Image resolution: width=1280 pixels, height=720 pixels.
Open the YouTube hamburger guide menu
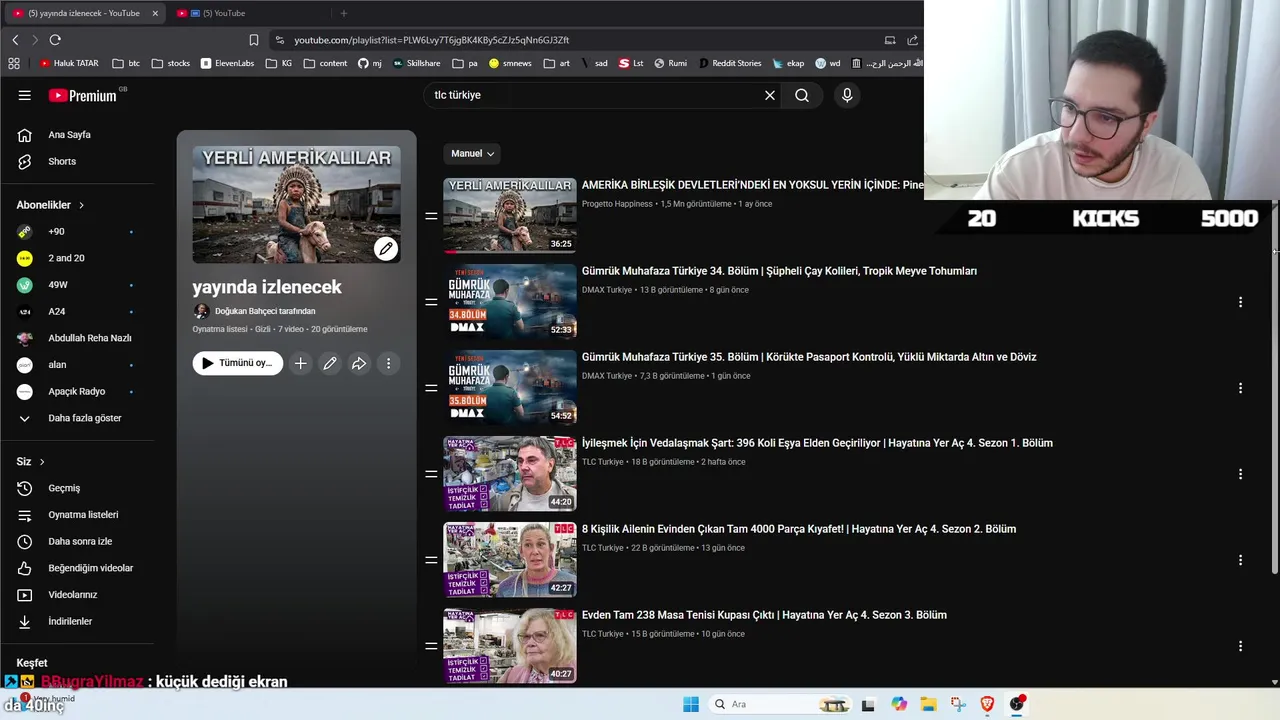[24, 95]
